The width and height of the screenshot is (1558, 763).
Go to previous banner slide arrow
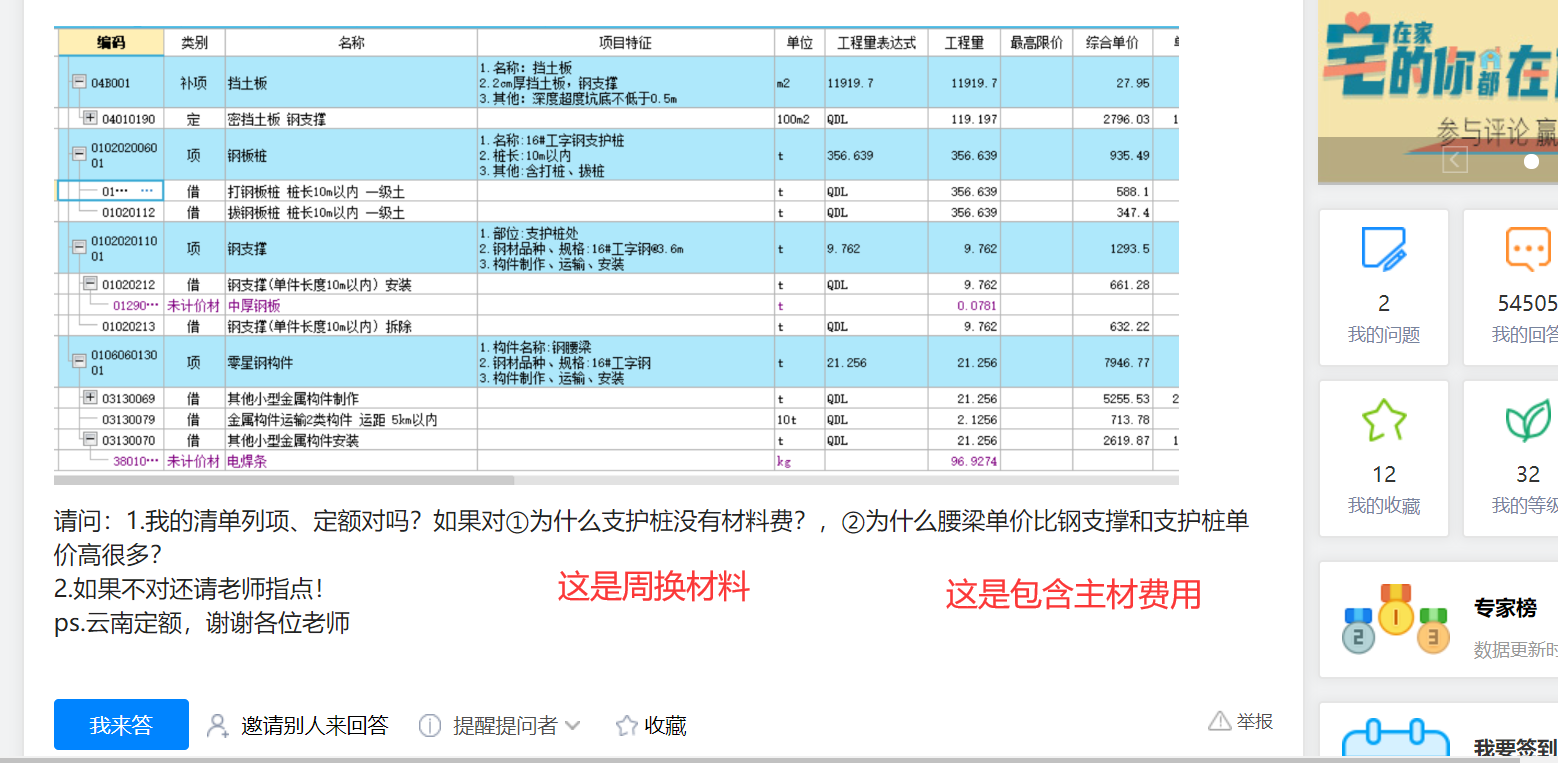pos(1455,160)
